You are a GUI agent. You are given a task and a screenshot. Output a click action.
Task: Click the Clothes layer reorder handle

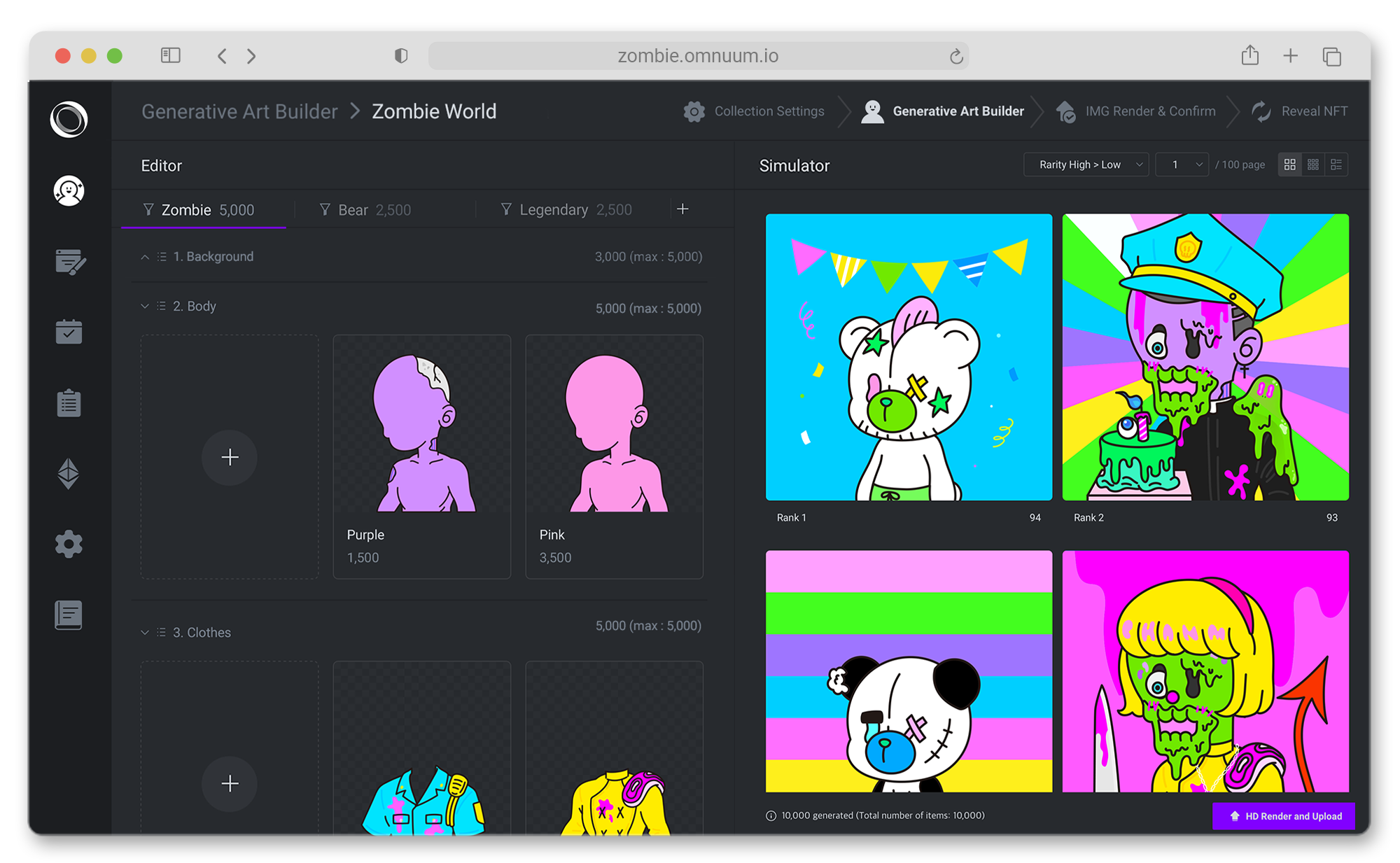(x=162, y=632)
